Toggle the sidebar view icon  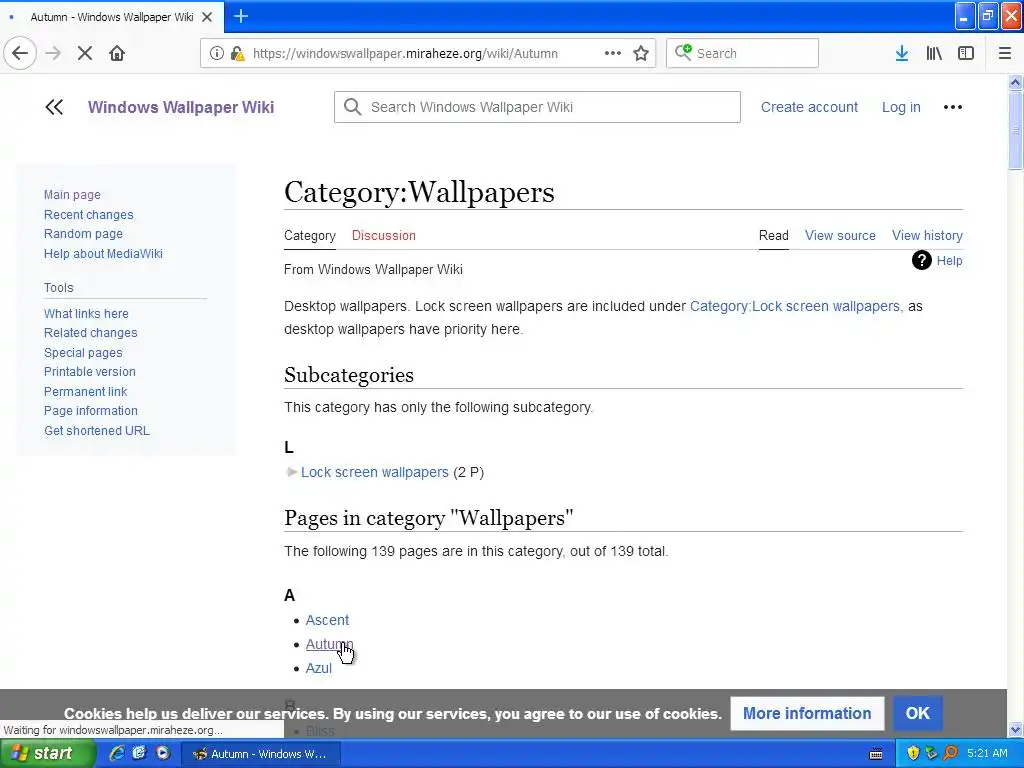[x=966, y=53]
